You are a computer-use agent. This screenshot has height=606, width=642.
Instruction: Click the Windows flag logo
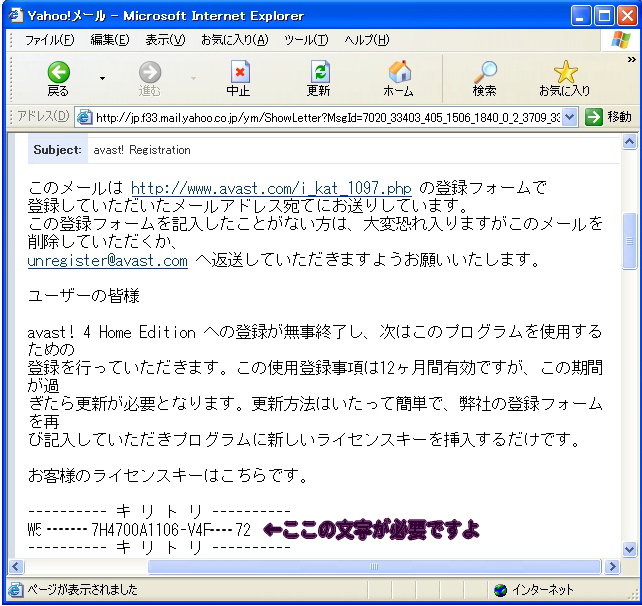coord(621,40)
